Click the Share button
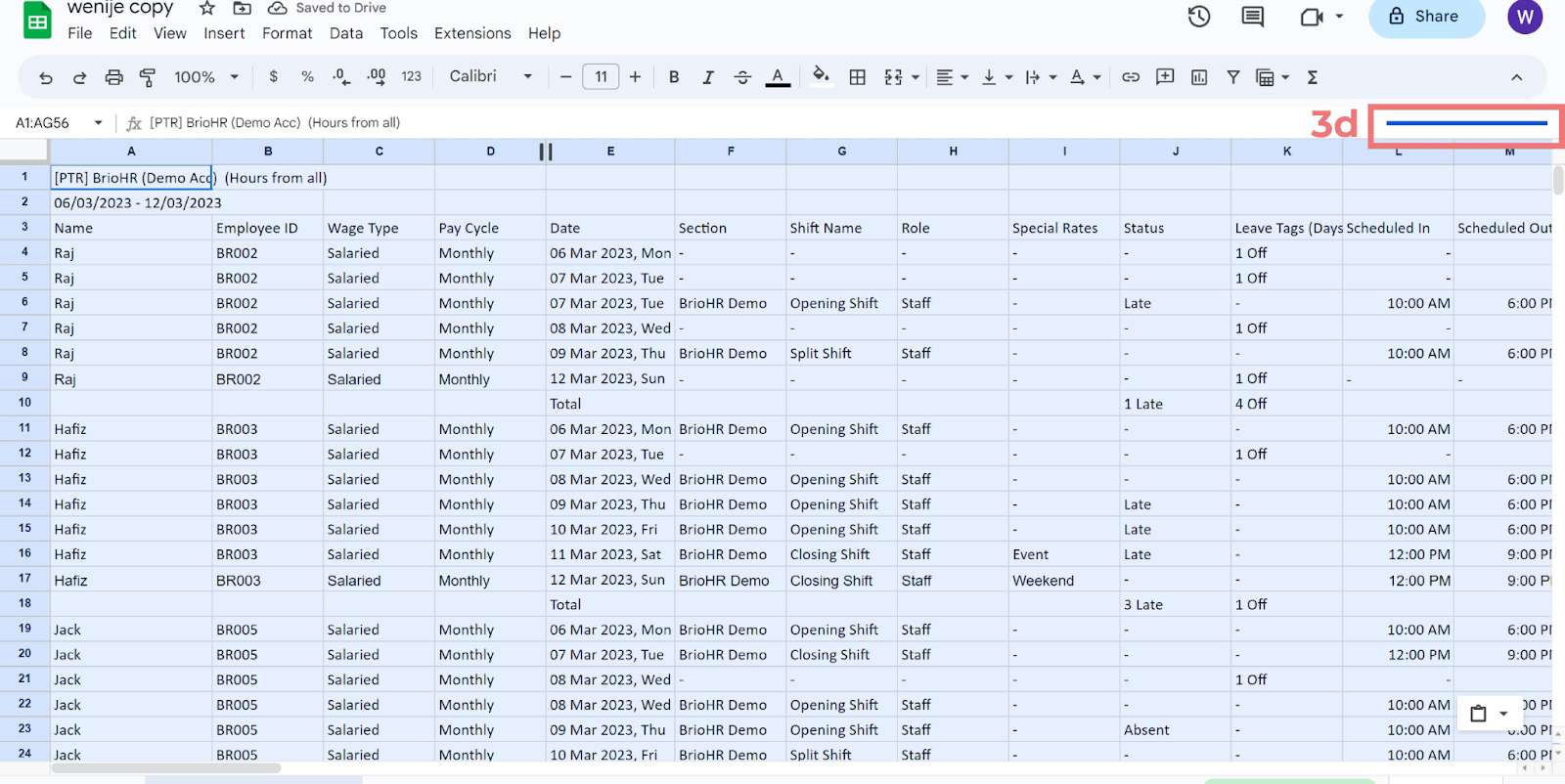1565x784 pixels. pos(1426,17)
